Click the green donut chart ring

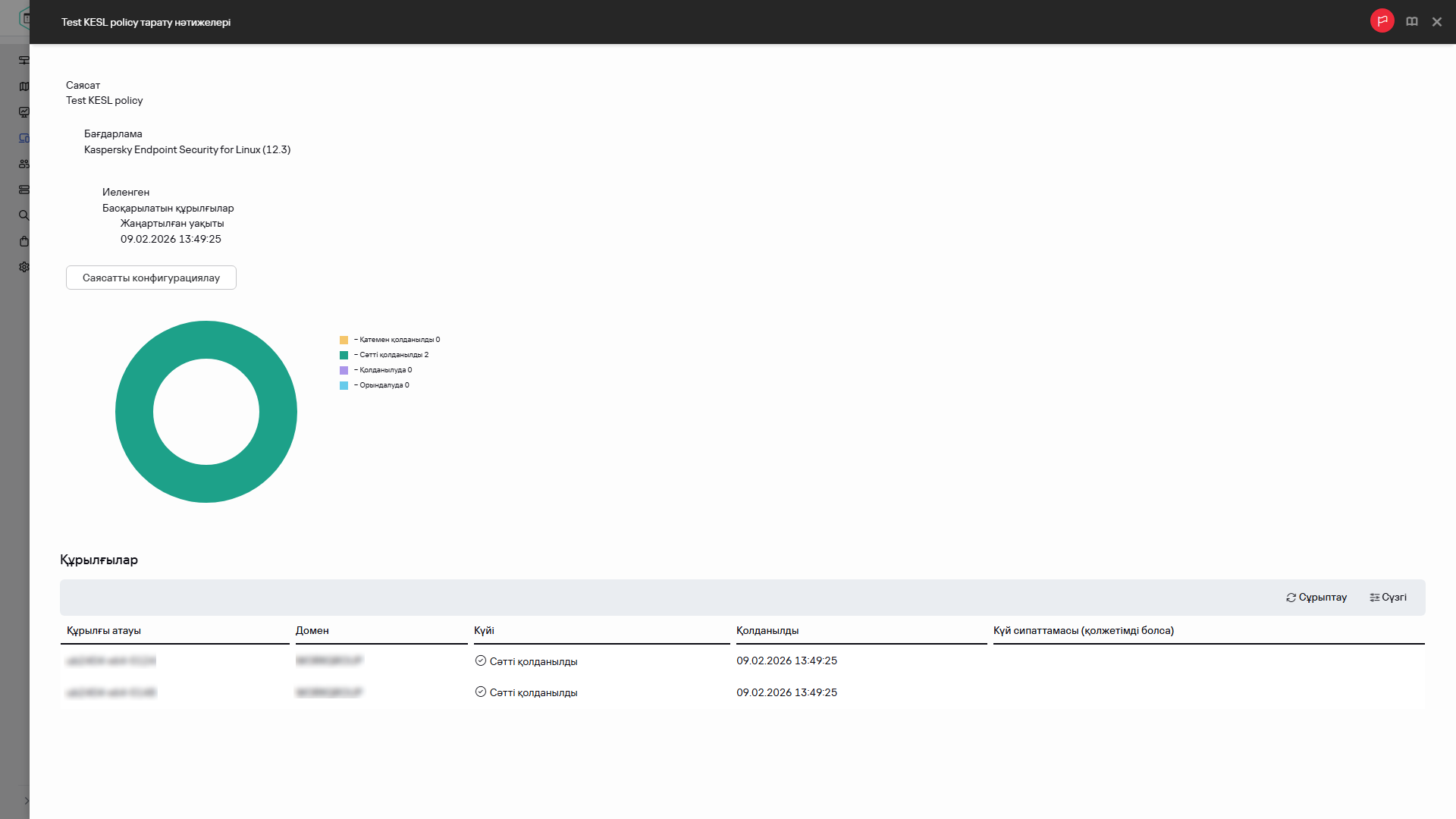pyautogui.click(x=134, y=412)
